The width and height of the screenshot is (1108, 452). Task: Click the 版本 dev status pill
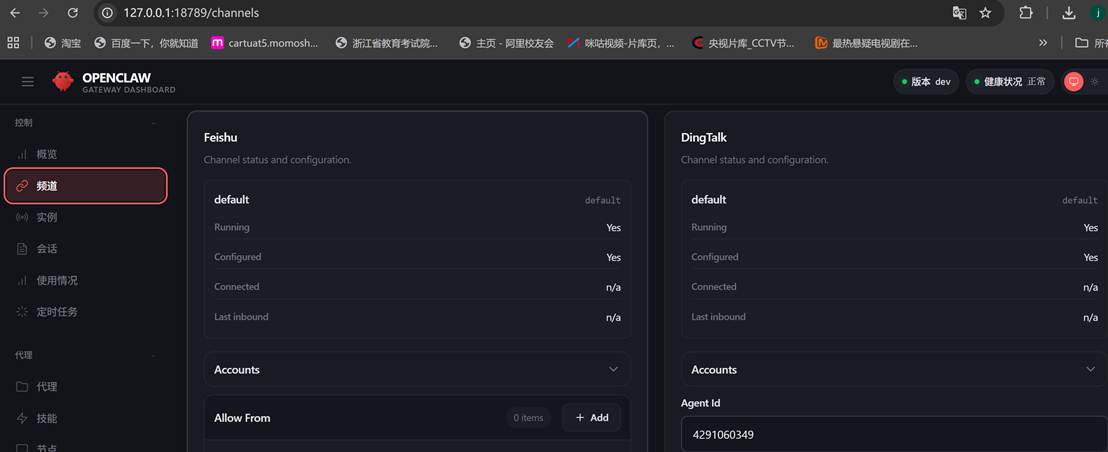coord(926,81)
